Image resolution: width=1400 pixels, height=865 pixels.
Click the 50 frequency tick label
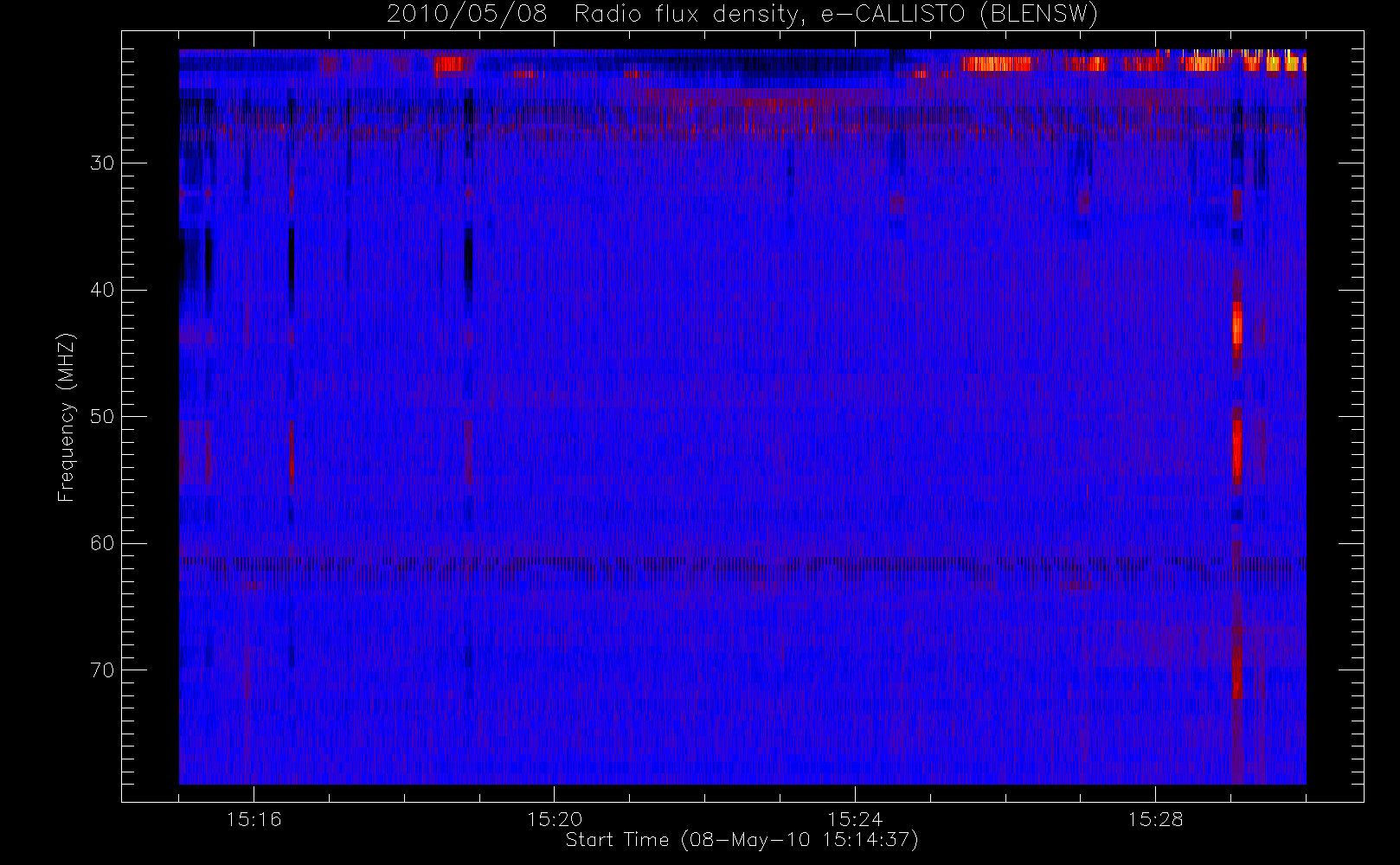tap(102, 416)
